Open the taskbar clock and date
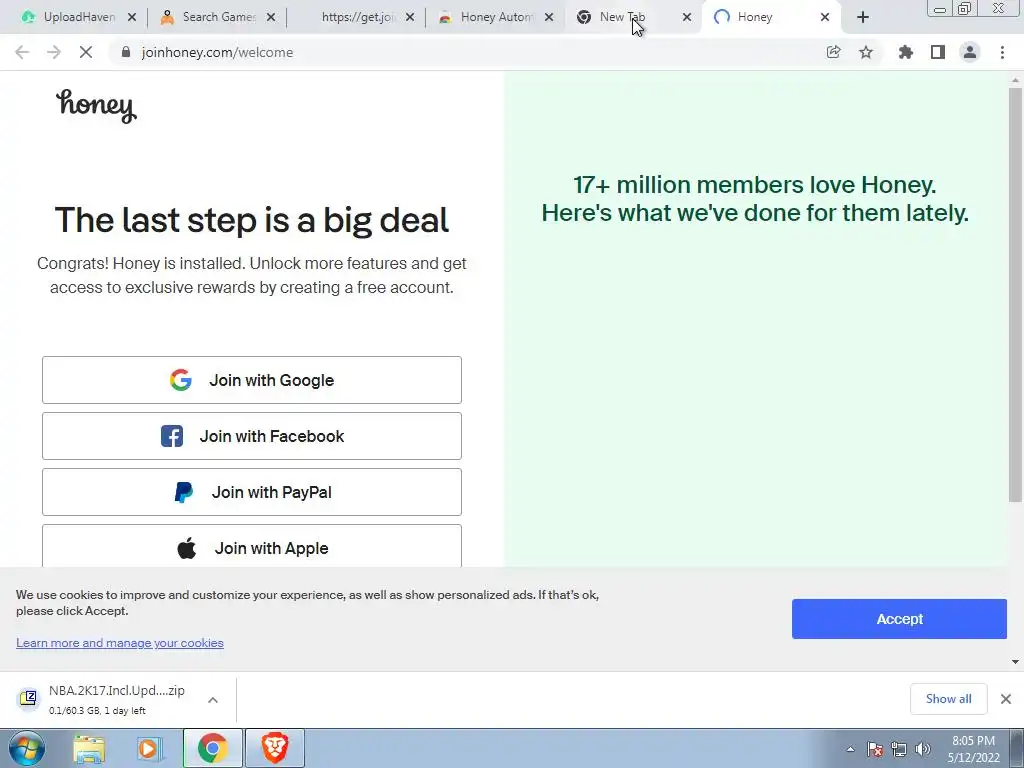 [973, 749]
